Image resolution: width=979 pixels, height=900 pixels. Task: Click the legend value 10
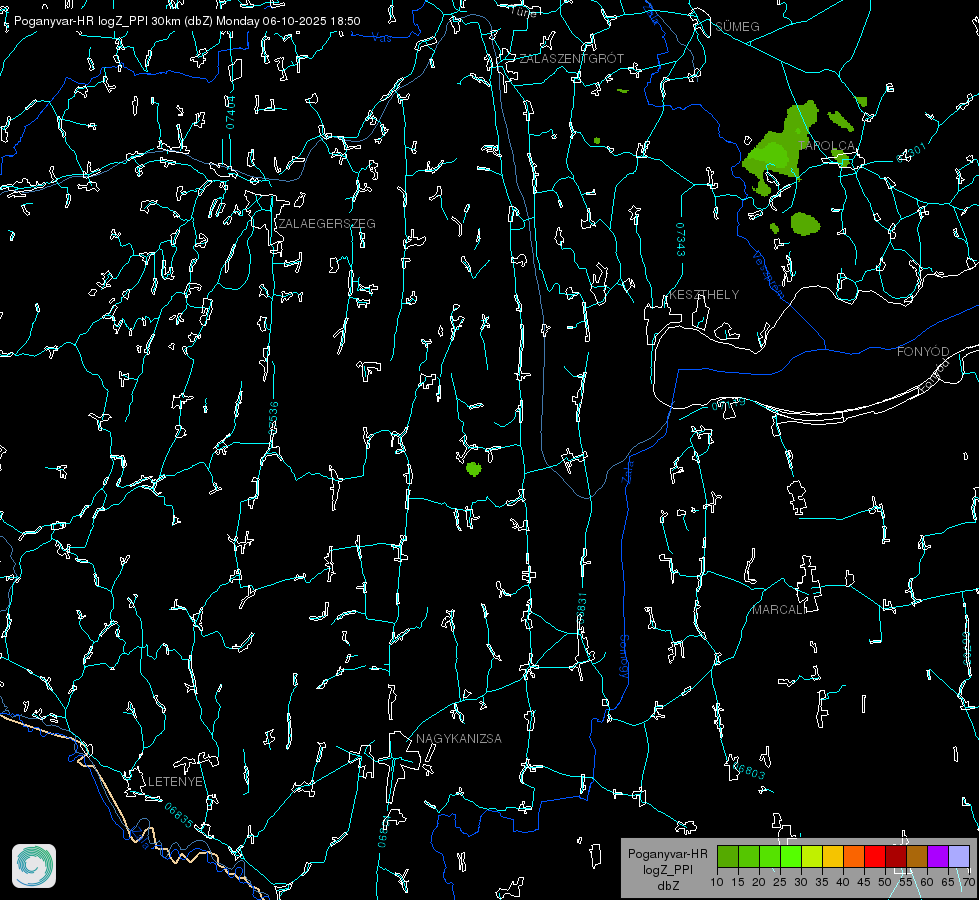(717, 882)
